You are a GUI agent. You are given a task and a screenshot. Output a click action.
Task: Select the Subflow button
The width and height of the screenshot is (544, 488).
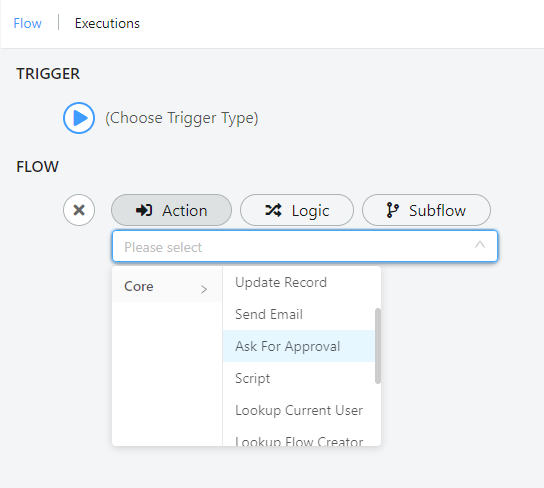[x=426, y=210]
